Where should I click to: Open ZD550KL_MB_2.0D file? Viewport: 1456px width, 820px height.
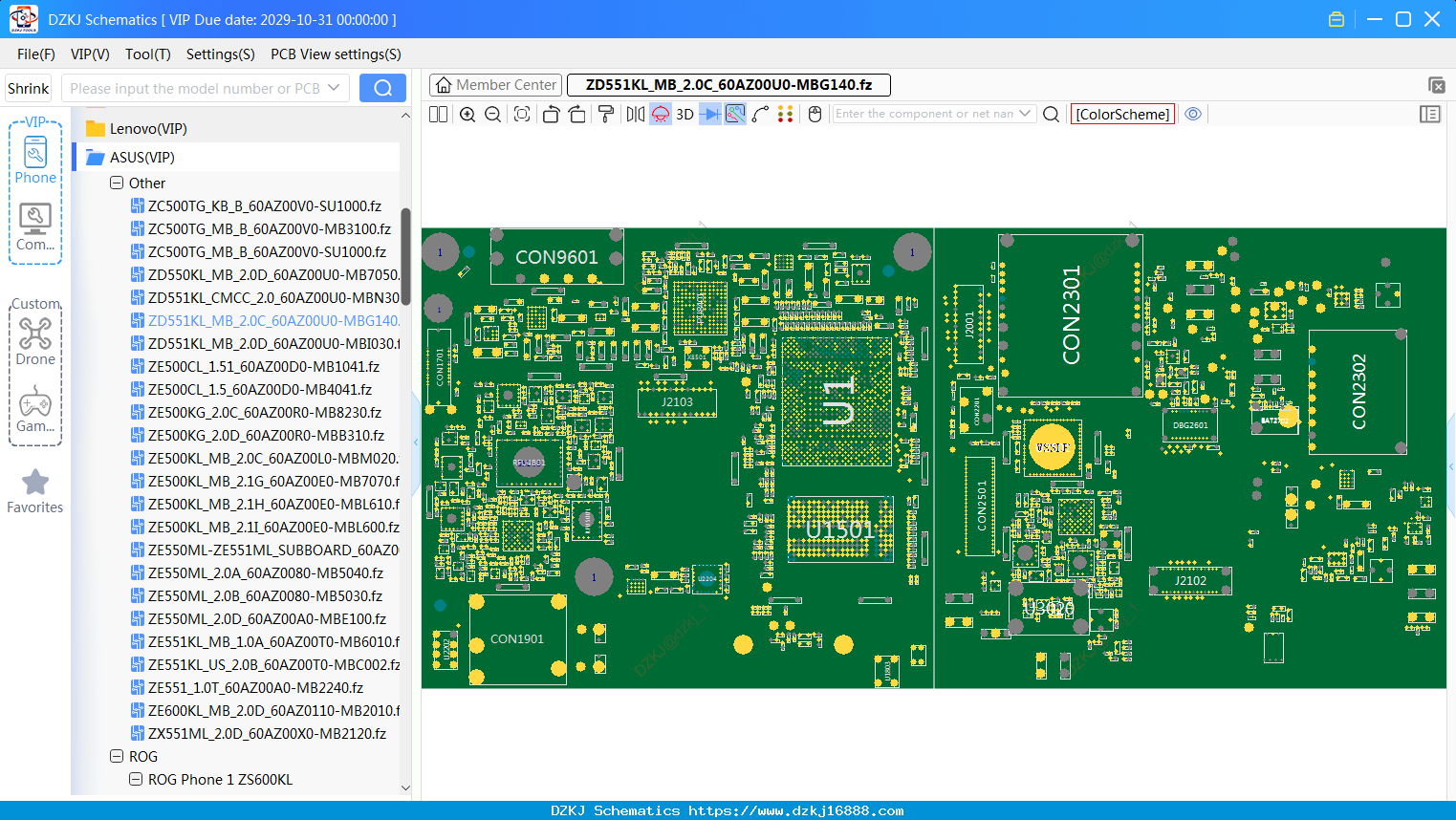click(265, 274)
